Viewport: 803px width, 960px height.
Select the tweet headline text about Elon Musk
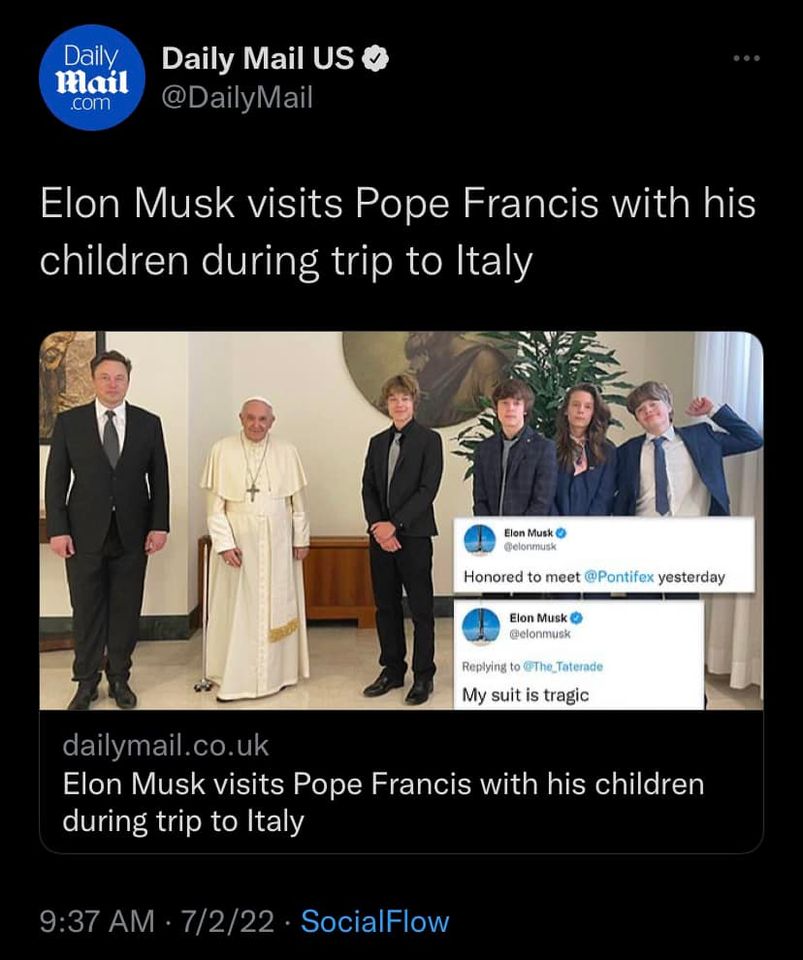pyautogui.click(x=397, y=231)
